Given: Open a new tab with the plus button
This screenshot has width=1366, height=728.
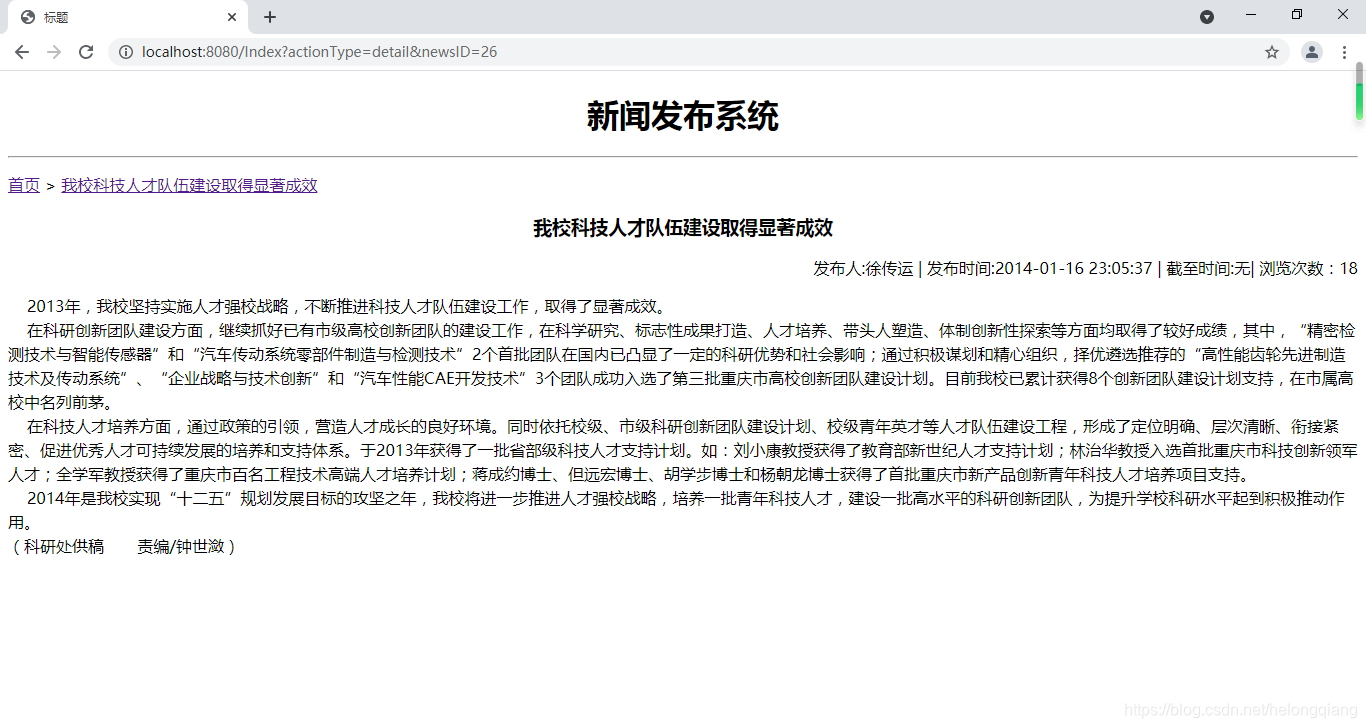Looking at the screenshot, I should (270, 17).
